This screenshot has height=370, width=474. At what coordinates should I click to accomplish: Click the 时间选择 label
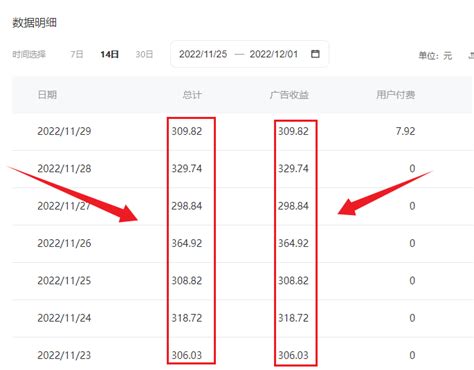29,54
